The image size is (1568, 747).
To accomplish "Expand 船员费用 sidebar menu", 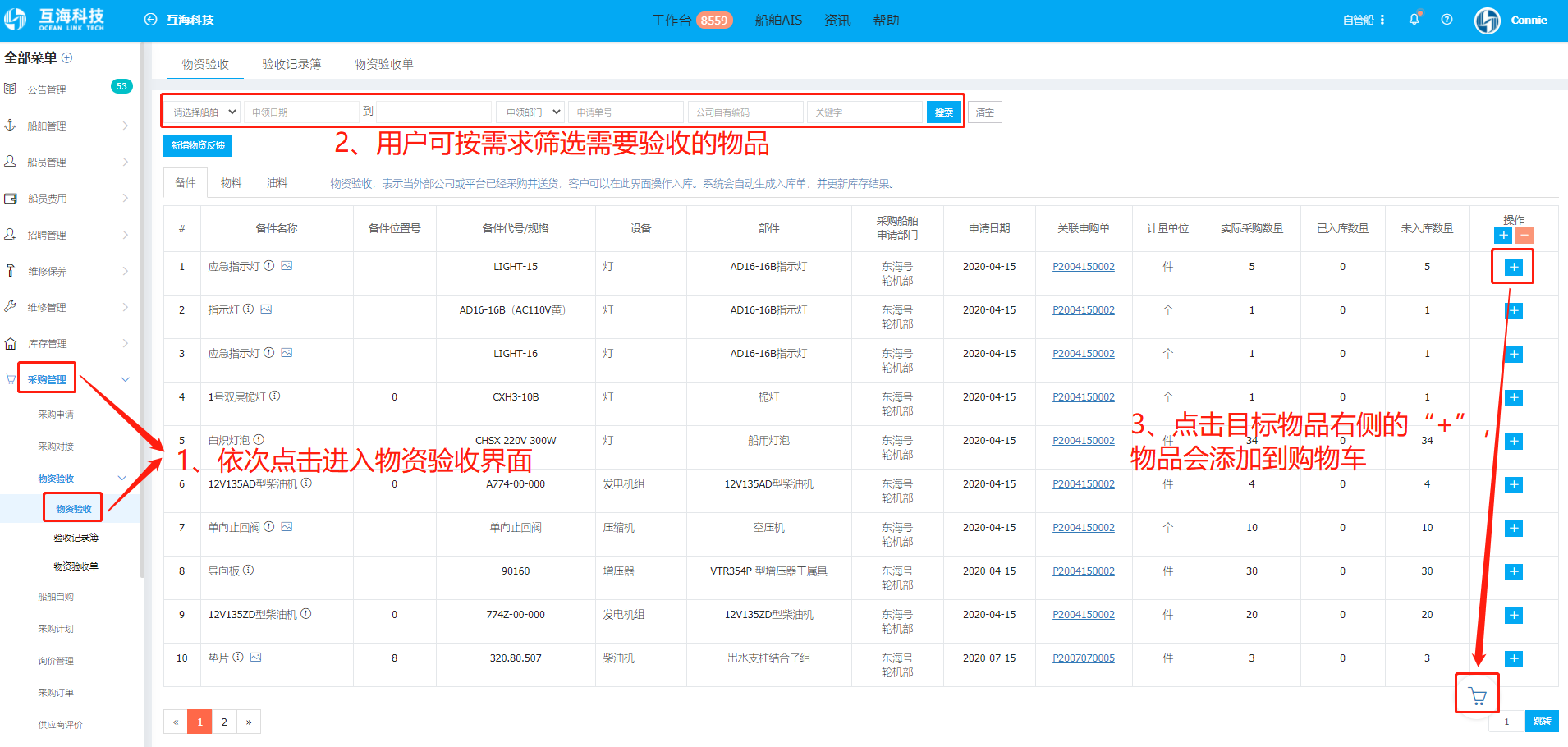I will coord(68,198).
